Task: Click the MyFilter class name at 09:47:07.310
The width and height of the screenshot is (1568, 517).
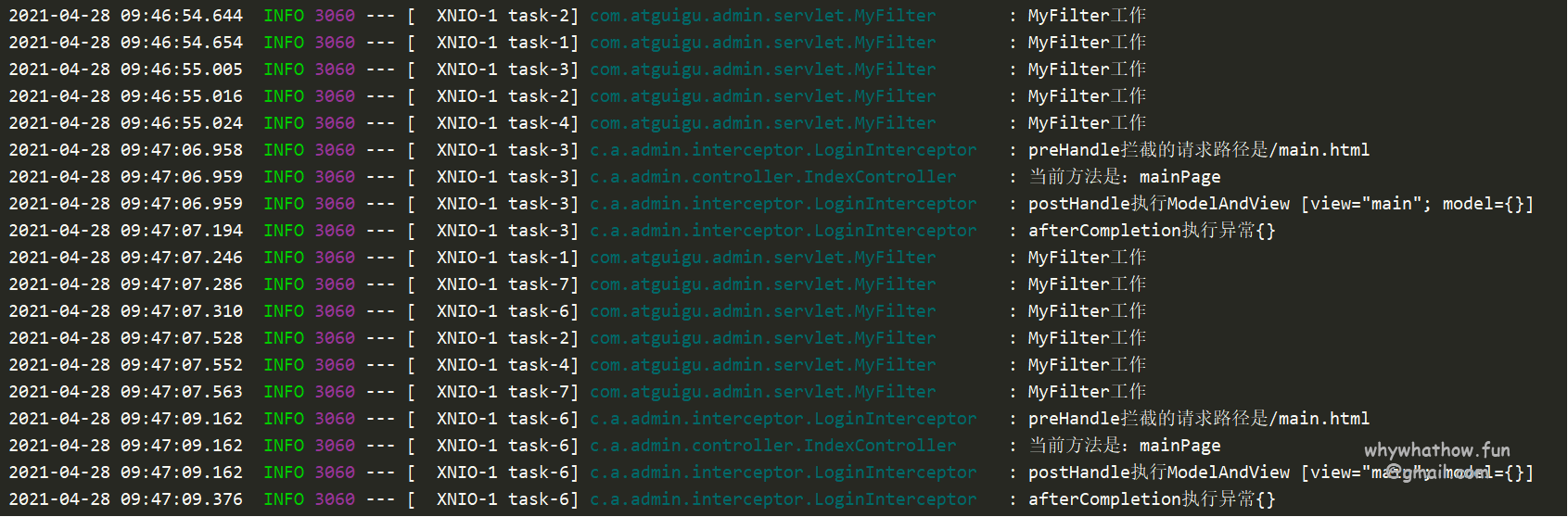Action: coord(762,311)
